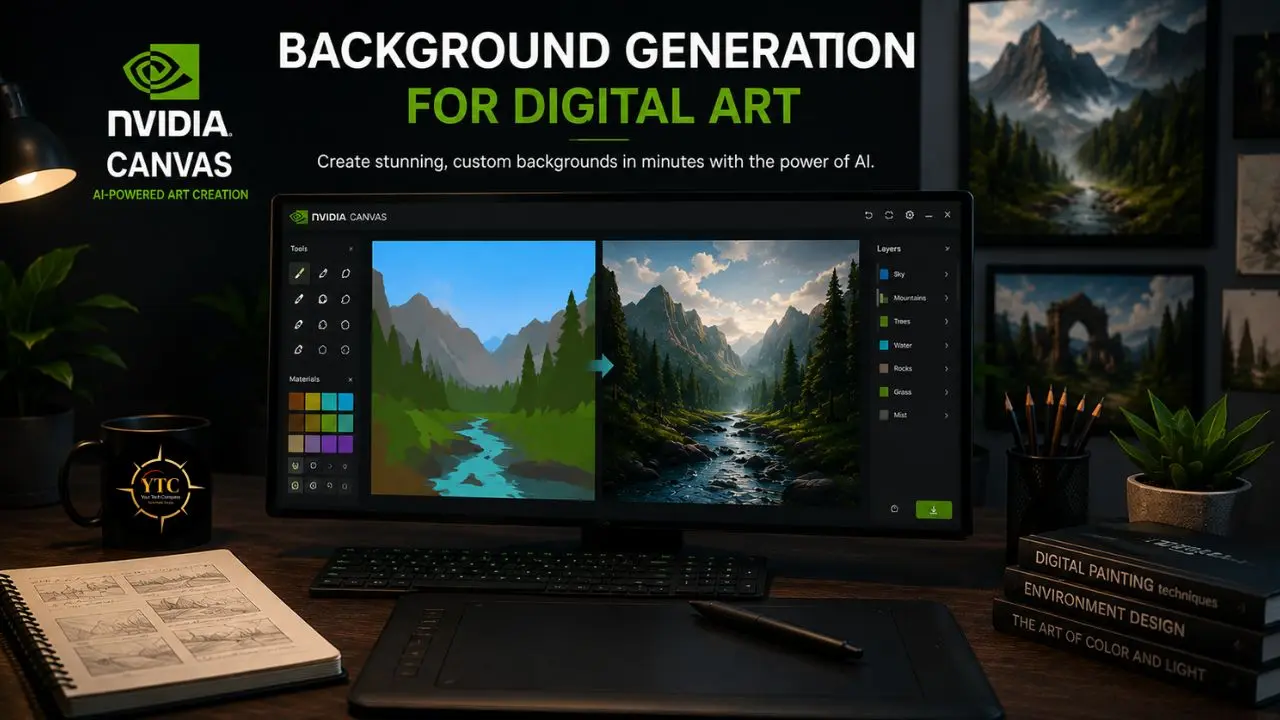Click the gray Mist layer swatch

coord(883,414)
